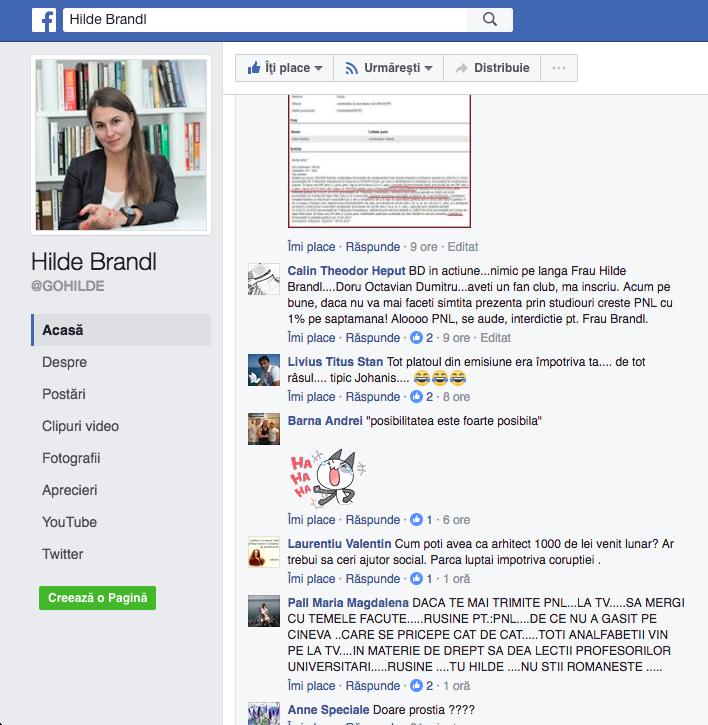The image size is (708, 725).
Task: Like Pall Maria Magdalena's comment
Action: click(x=311, y=686)
